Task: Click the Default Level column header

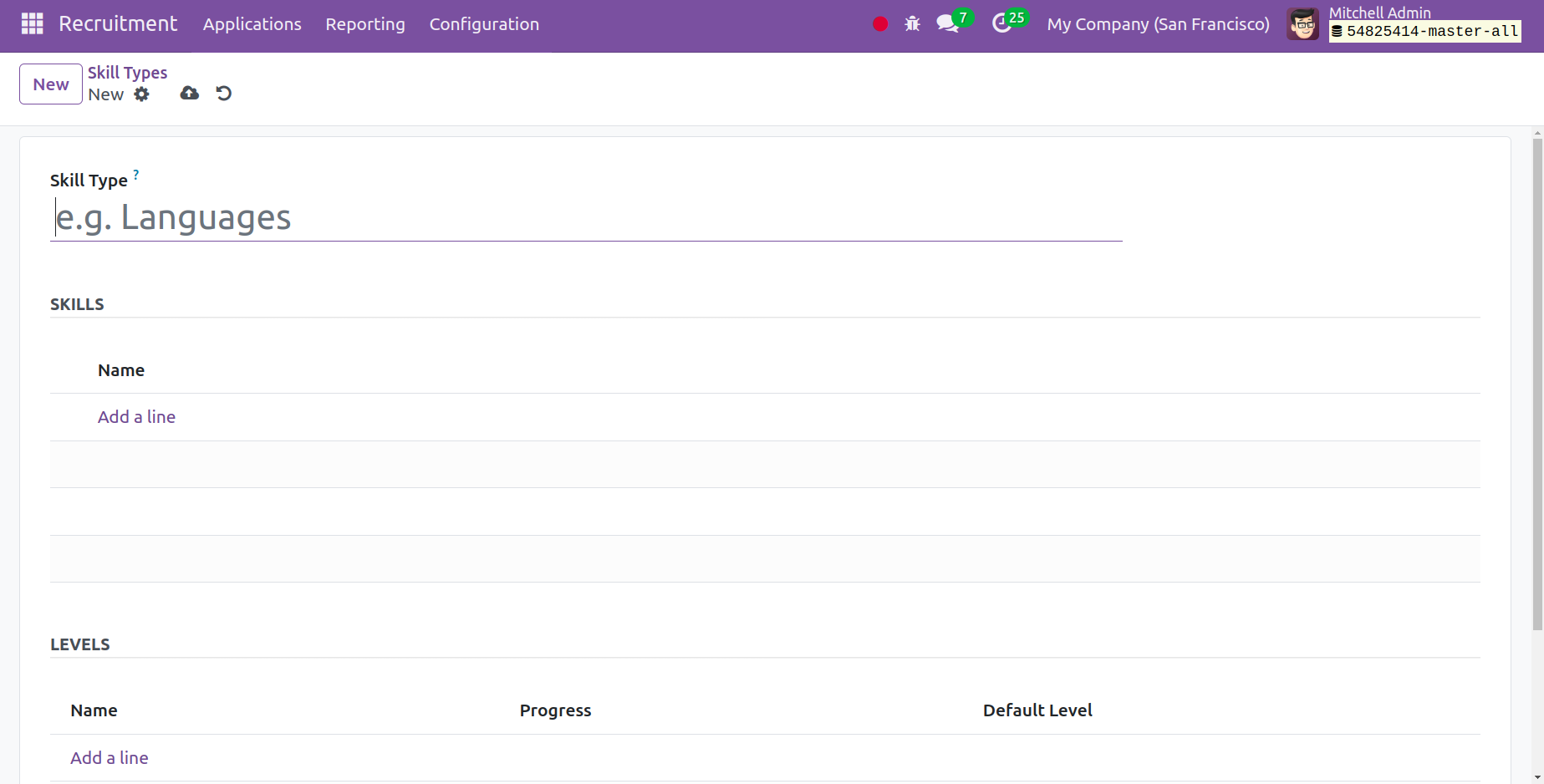Action: 1037,710
